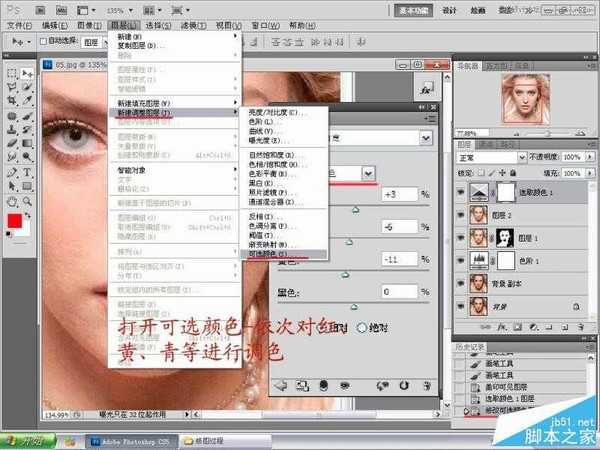Click the add layer mask icon

[x=517, y=328]
